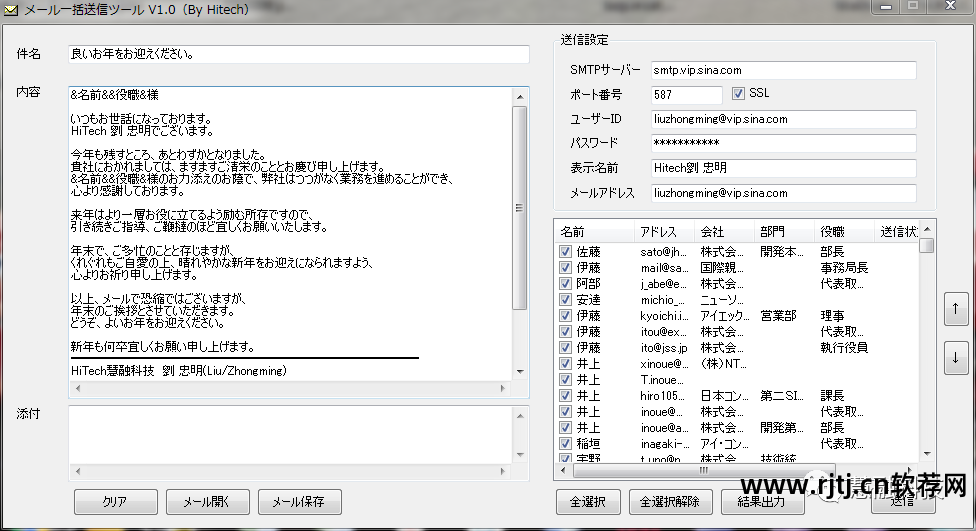The width and height of the screenshot is (976, 531).
Task: Focus the ポート番号 field showing 587
Action: tap(687, 95)
